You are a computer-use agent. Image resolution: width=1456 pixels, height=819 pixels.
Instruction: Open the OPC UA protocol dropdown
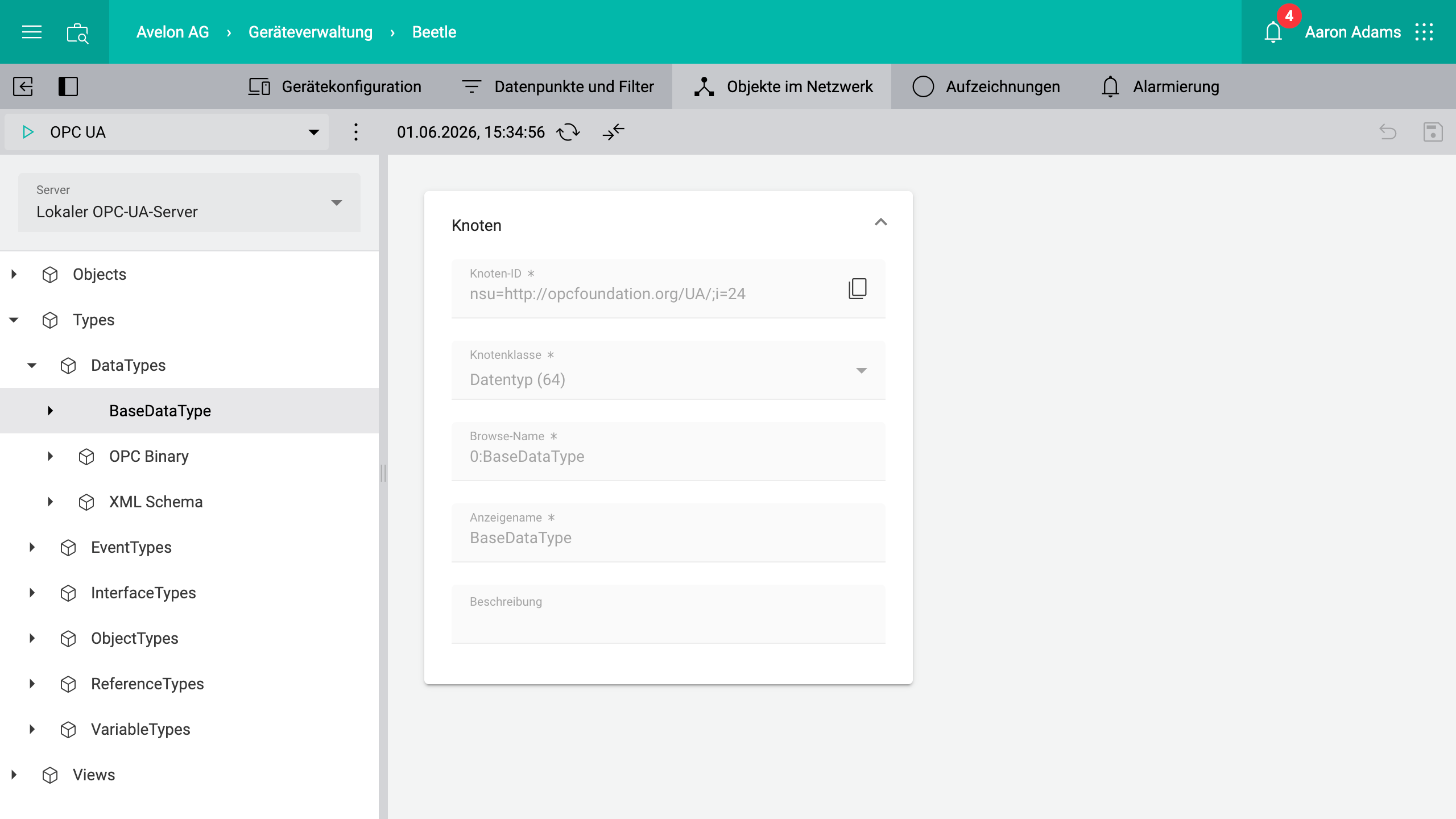[167, 132]
